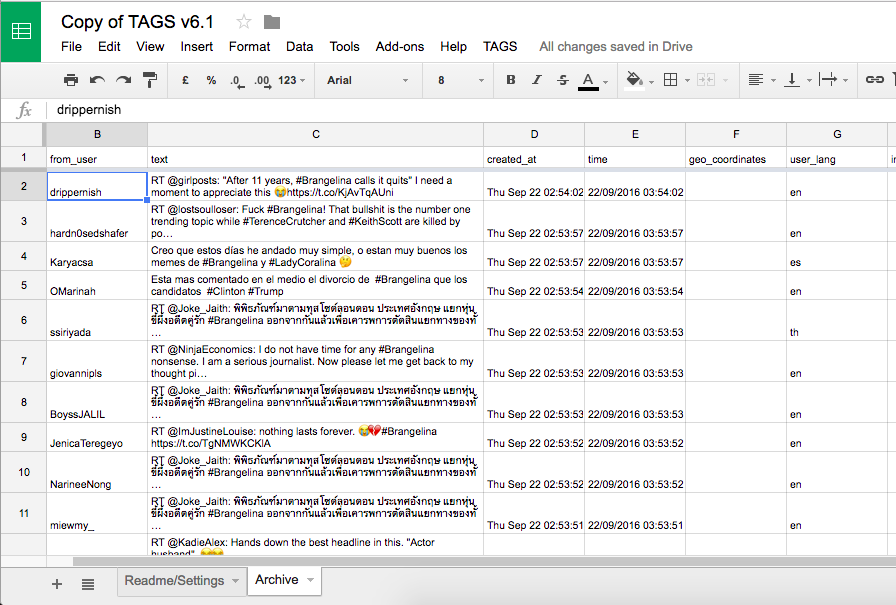Select row 5 header

pyautogui.click(x=23, y=285)
